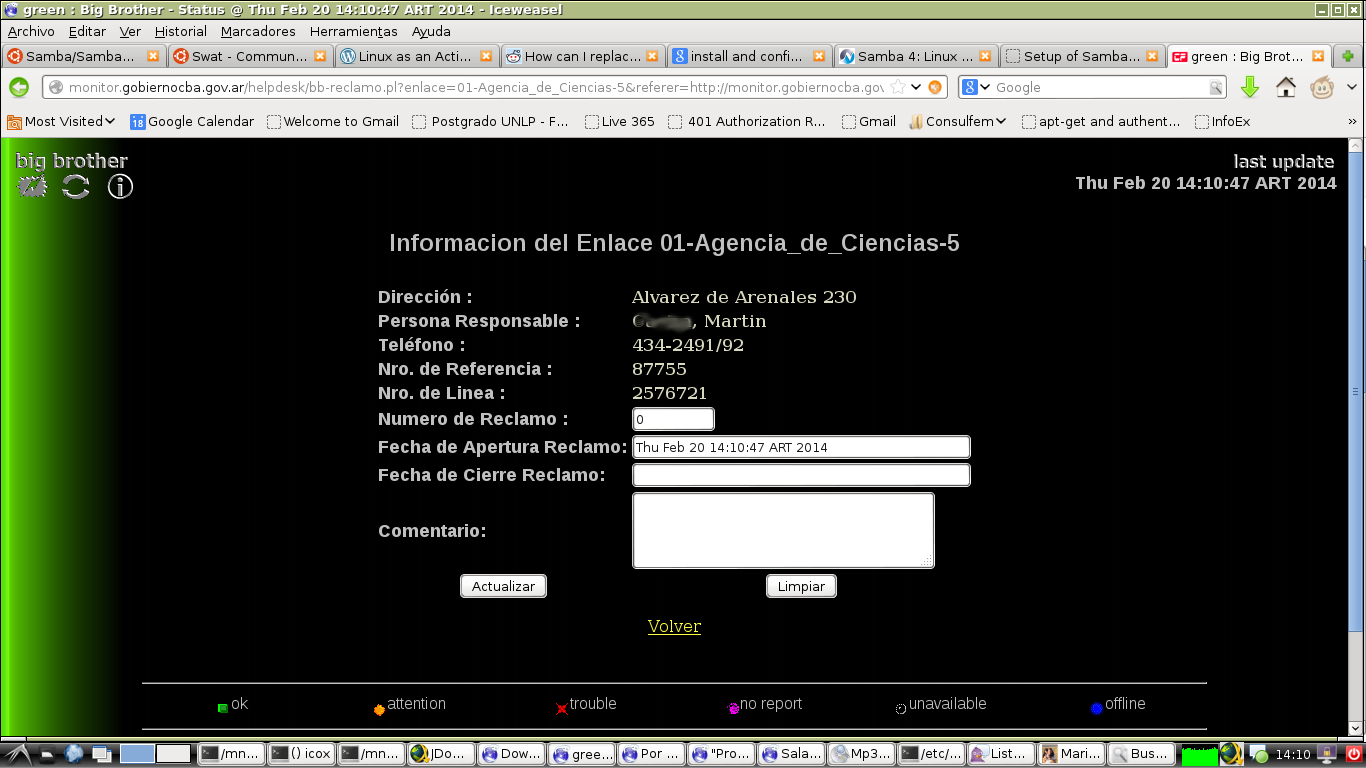Open the Ver menu

(x=130, y=31)
